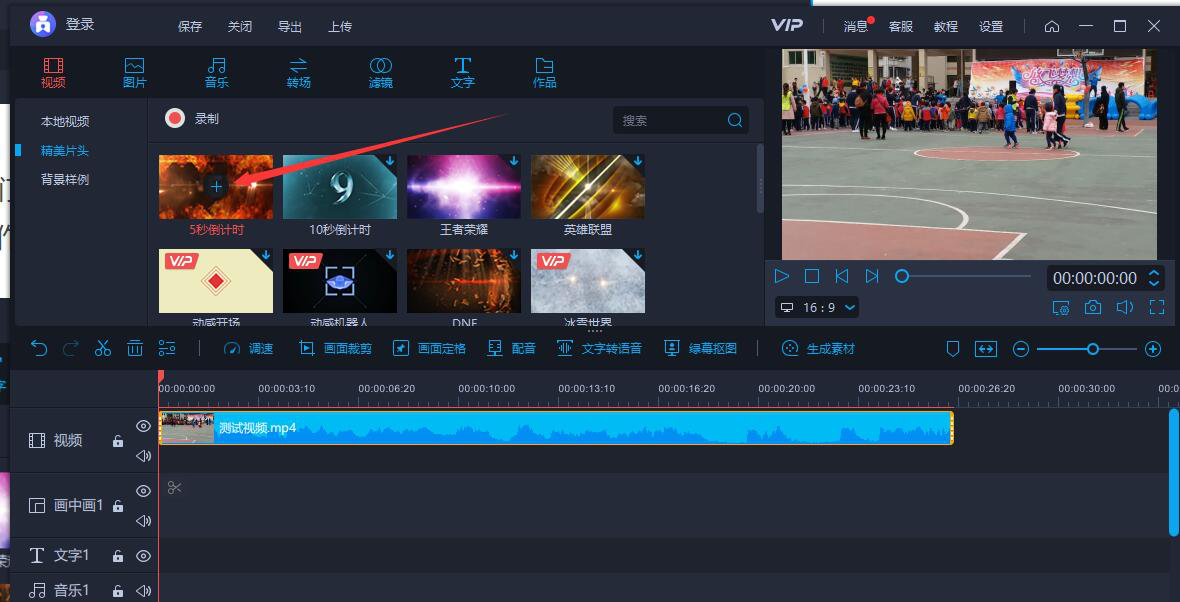Open the 配音 voiceover tool
Screen dimensions: 1180x602
point(512,348)
